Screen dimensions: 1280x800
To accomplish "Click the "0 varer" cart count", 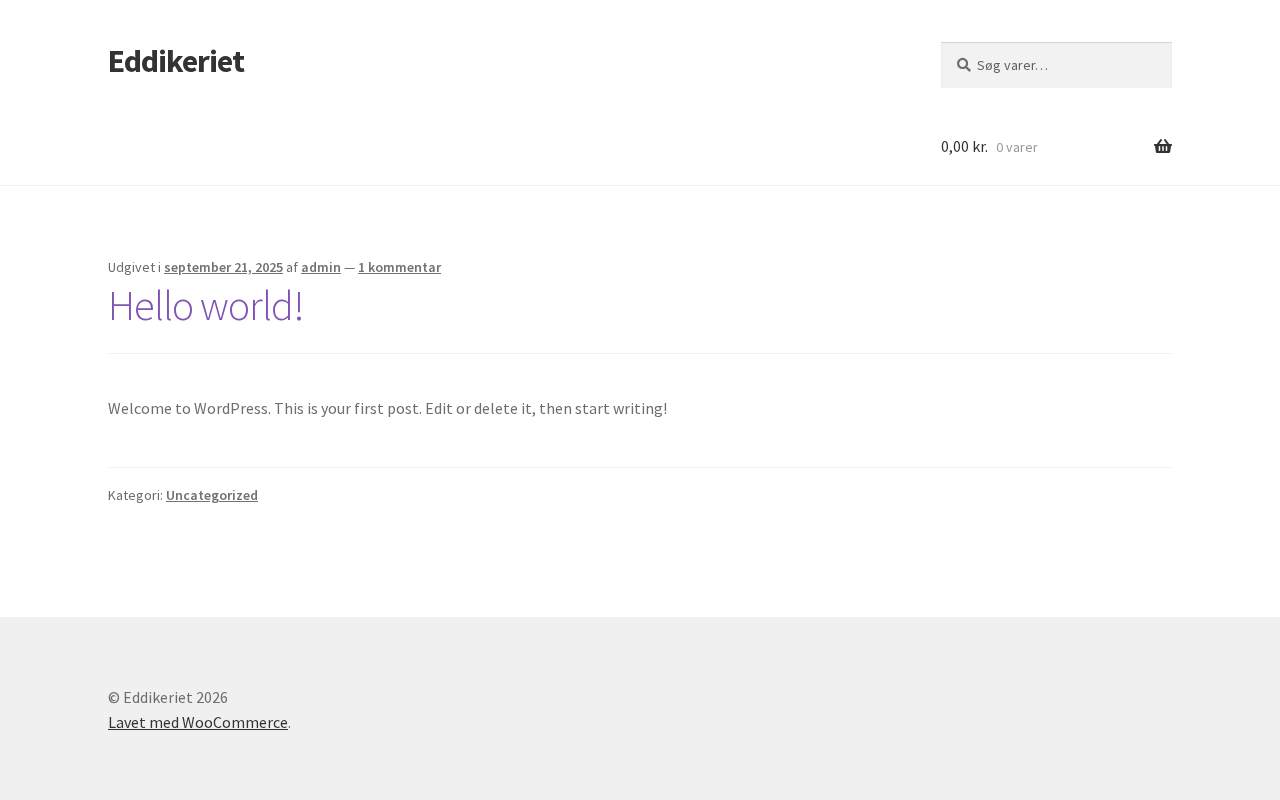I will tap(1016, 148).
